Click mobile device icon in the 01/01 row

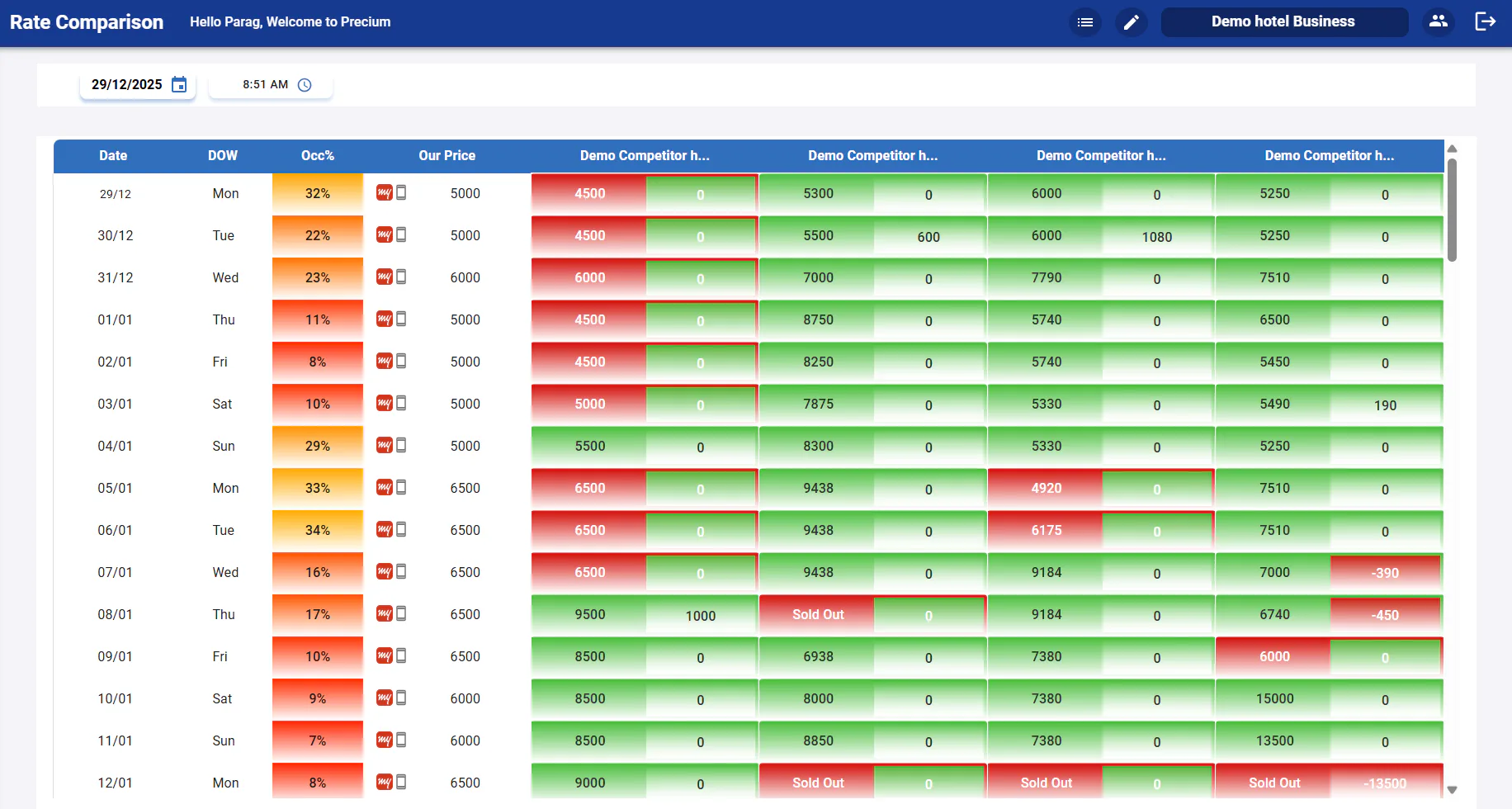point(401,319)
